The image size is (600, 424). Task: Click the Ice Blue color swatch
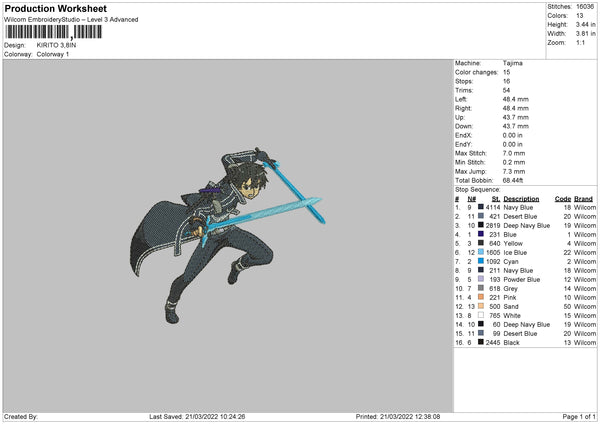point(481,252)
